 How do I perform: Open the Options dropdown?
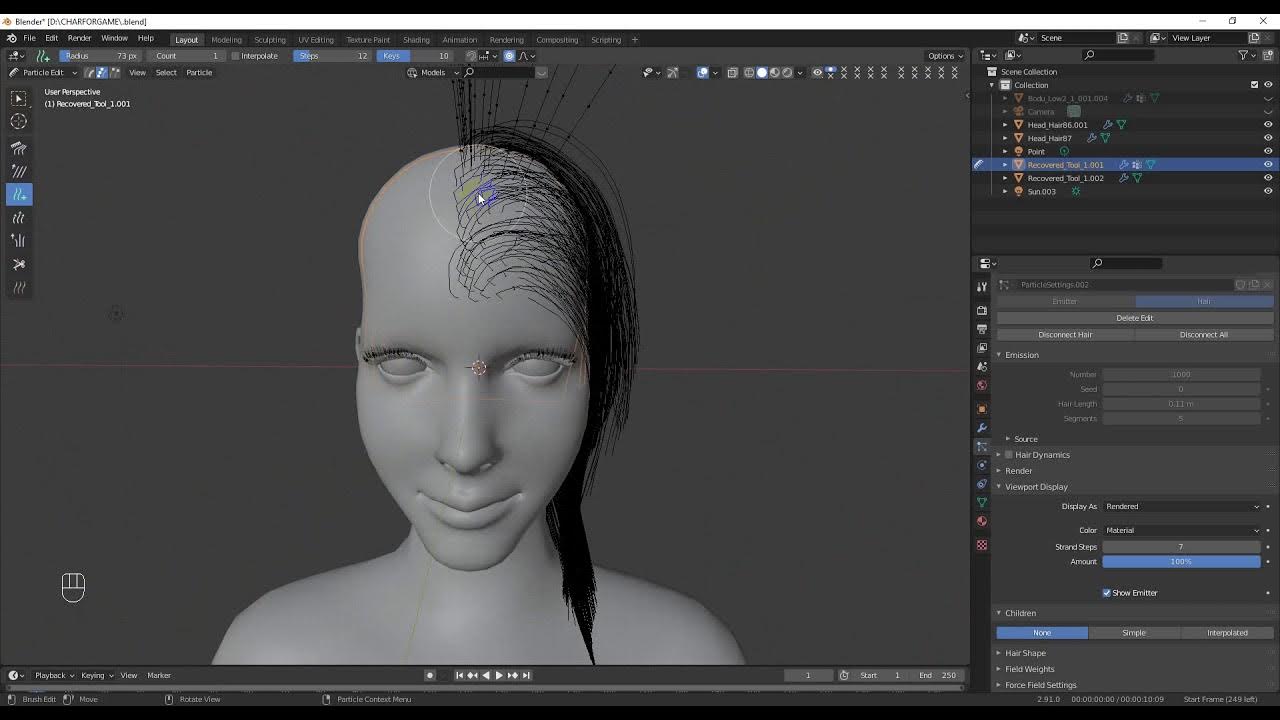click(x=945, y=56)
